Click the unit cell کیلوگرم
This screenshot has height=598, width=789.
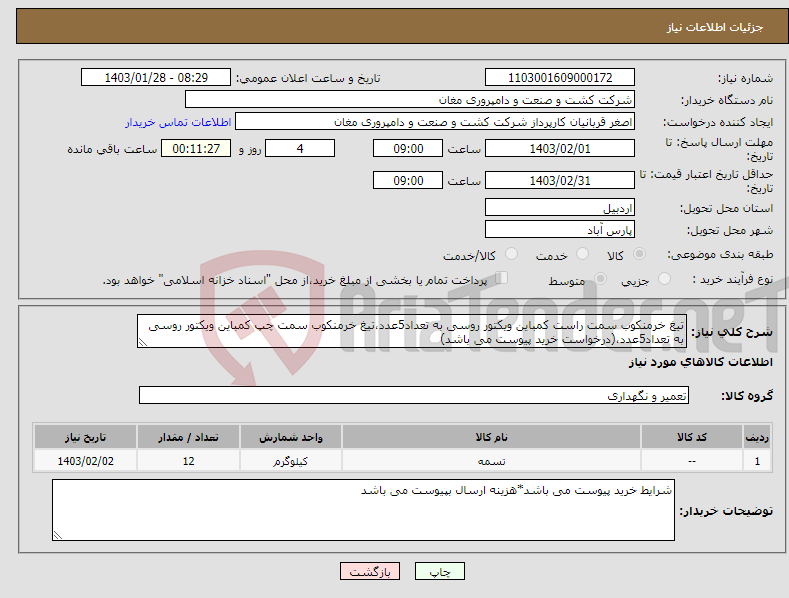291,461
